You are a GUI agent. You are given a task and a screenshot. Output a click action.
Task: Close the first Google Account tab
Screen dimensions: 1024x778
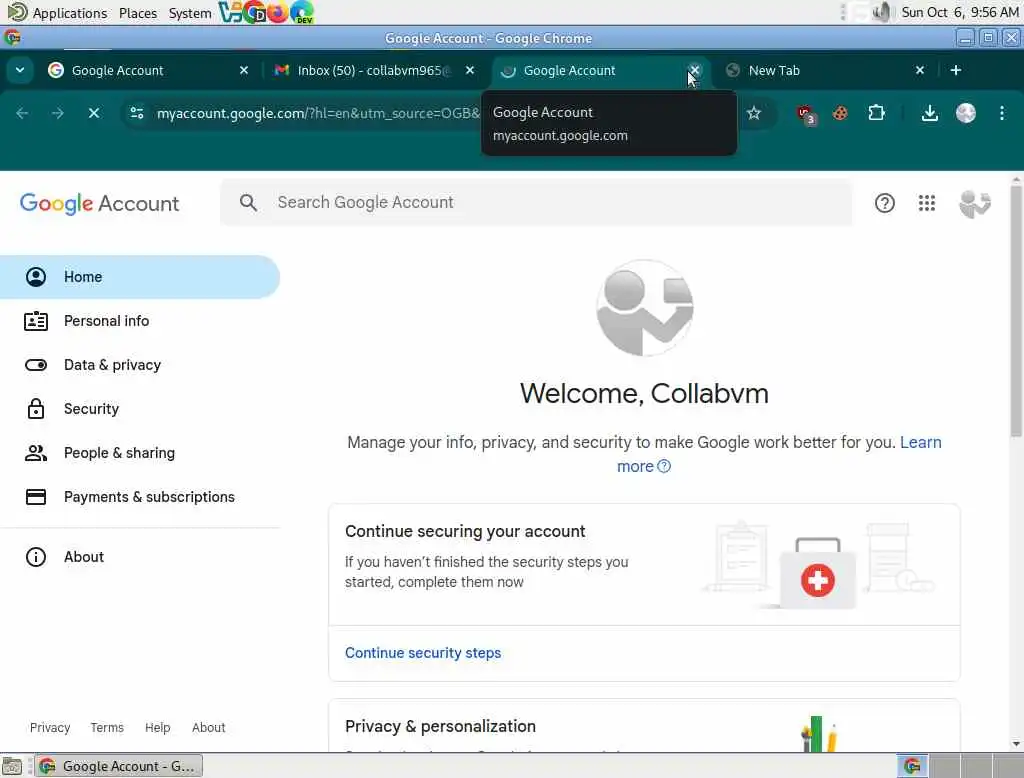point(244,70)
